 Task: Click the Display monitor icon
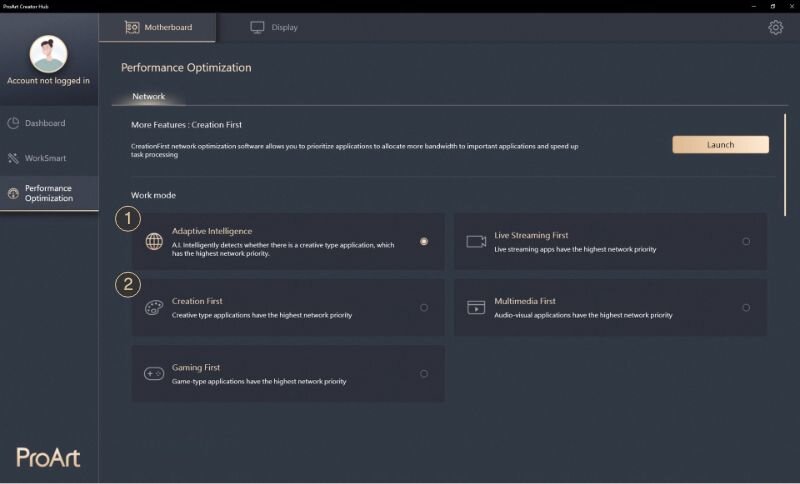click(257, 27)
